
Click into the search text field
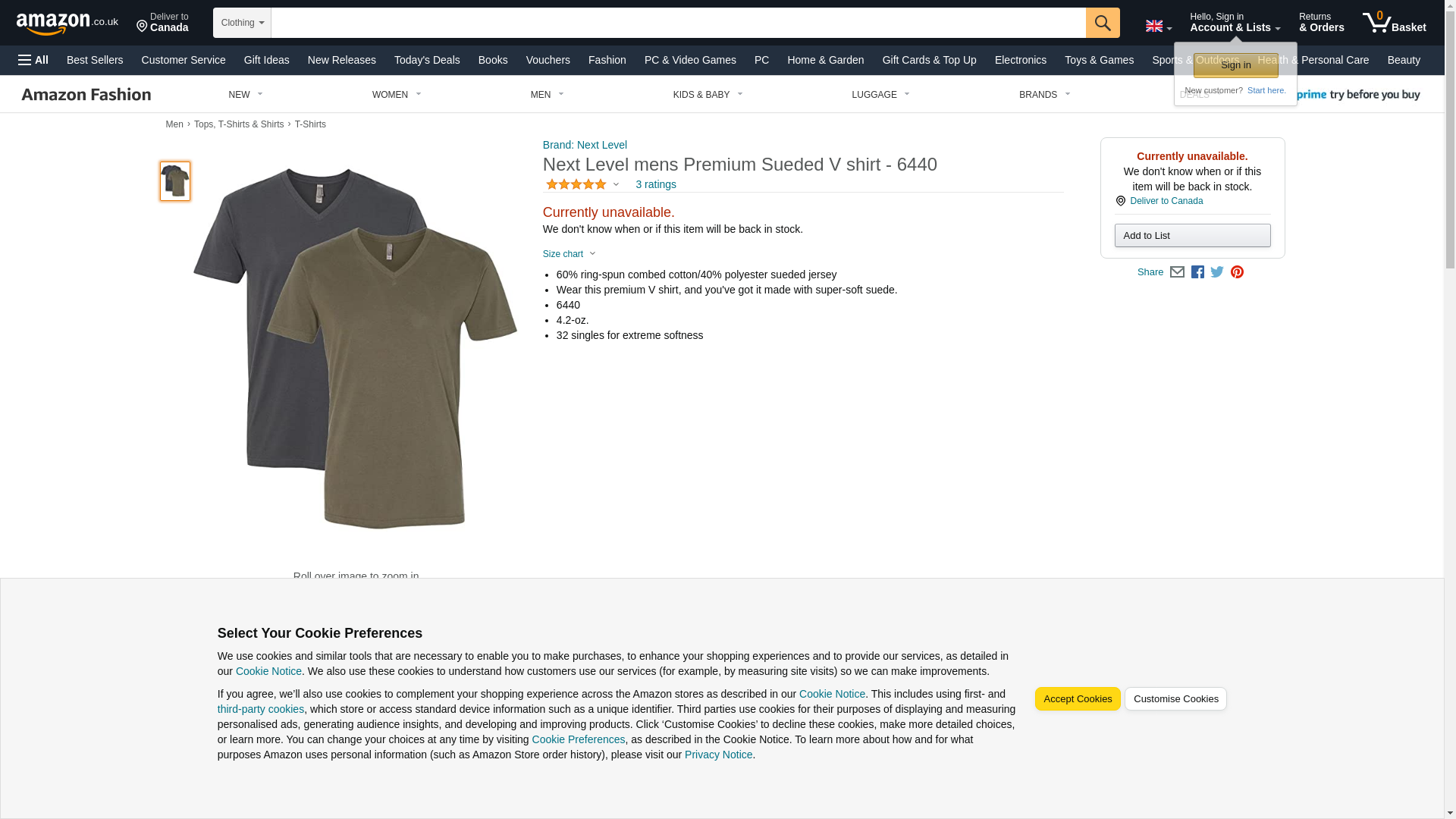coord(678,23)
